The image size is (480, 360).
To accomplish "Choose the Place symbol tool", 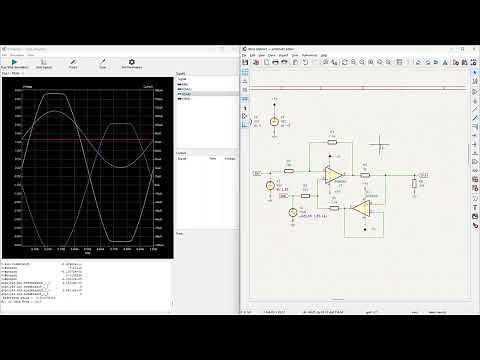I will [475, 91].
